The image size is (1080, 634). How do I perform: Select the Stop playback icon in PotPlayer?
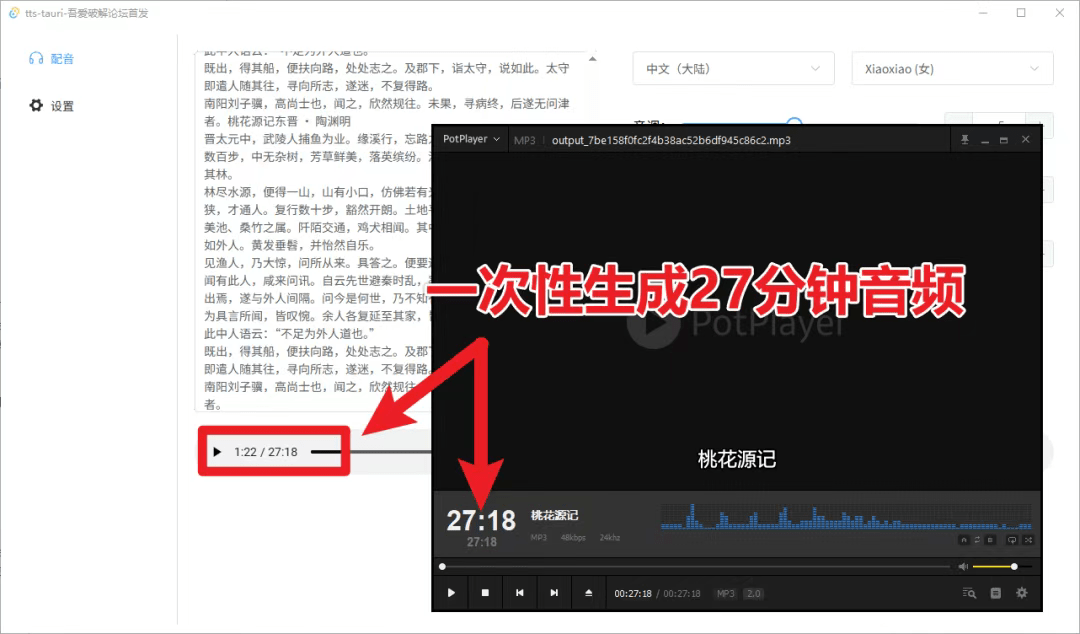[485, 592]
